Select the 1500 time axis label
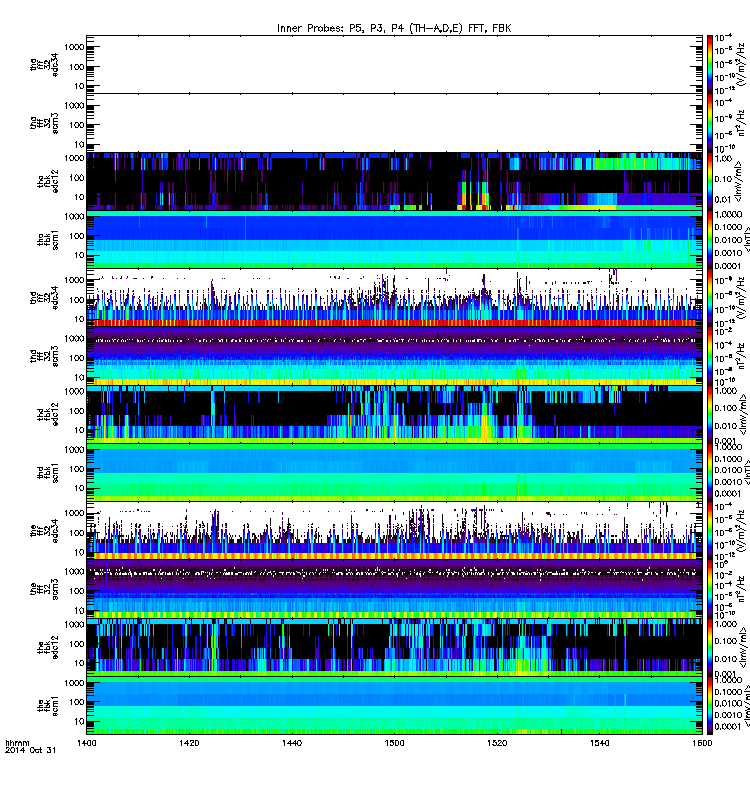 coord(394,743)
